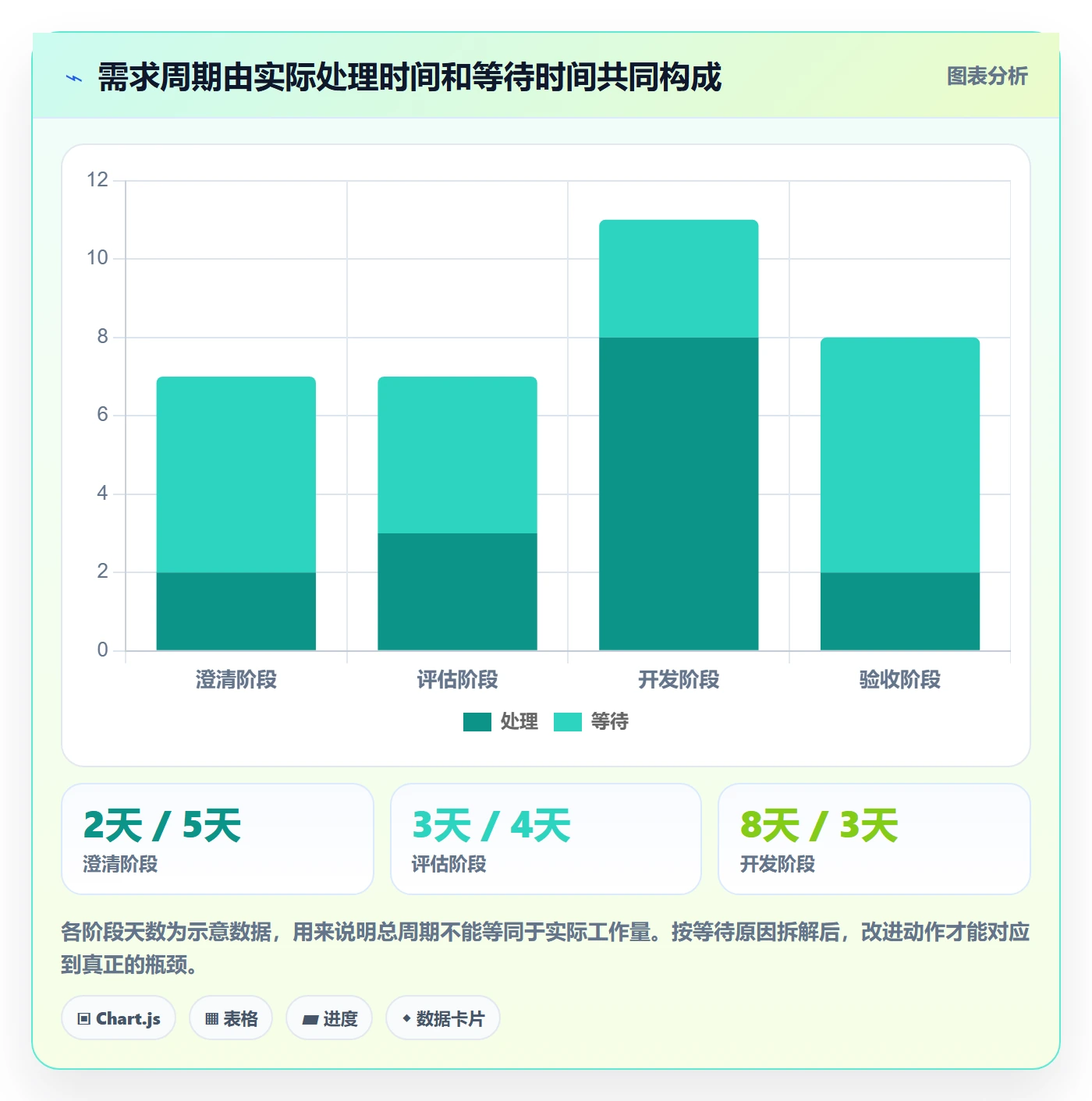Click the lightning bolt icon beside title

coord(74,78)
